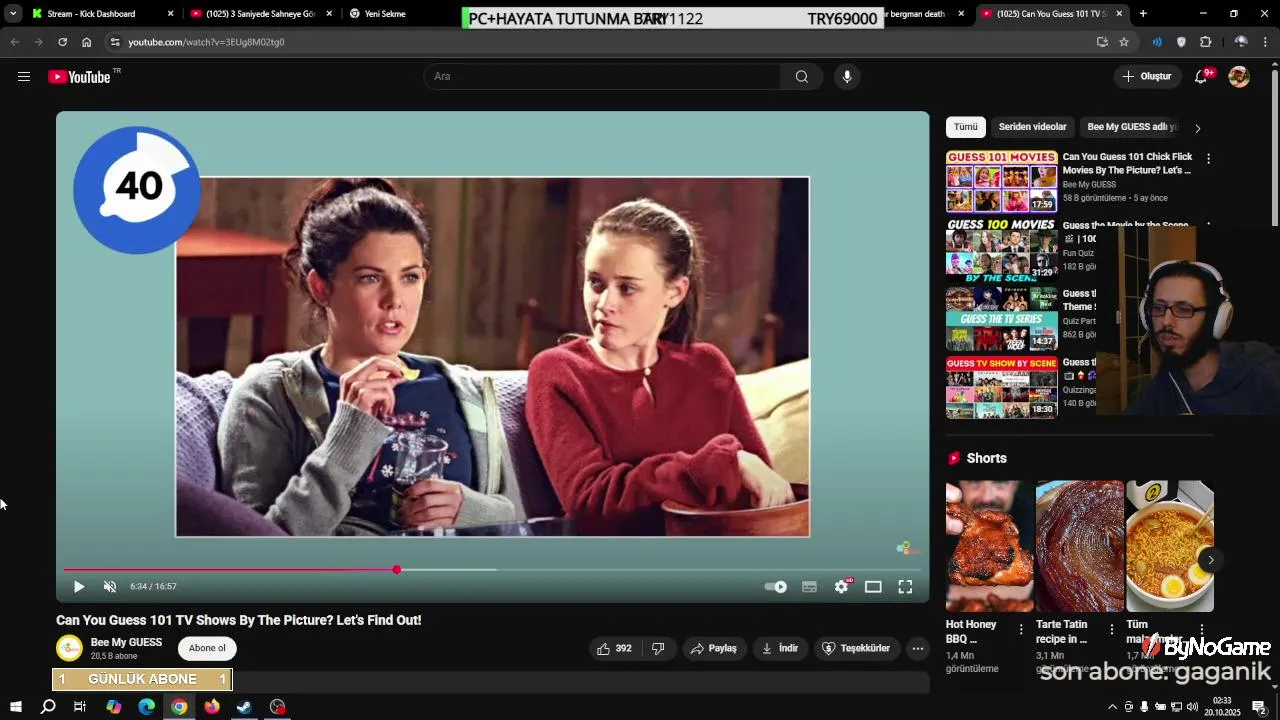The height and width of the screenshot is (720, 1280).
Task: Open Firefox from the taskbar
Action: click(212, 707)
